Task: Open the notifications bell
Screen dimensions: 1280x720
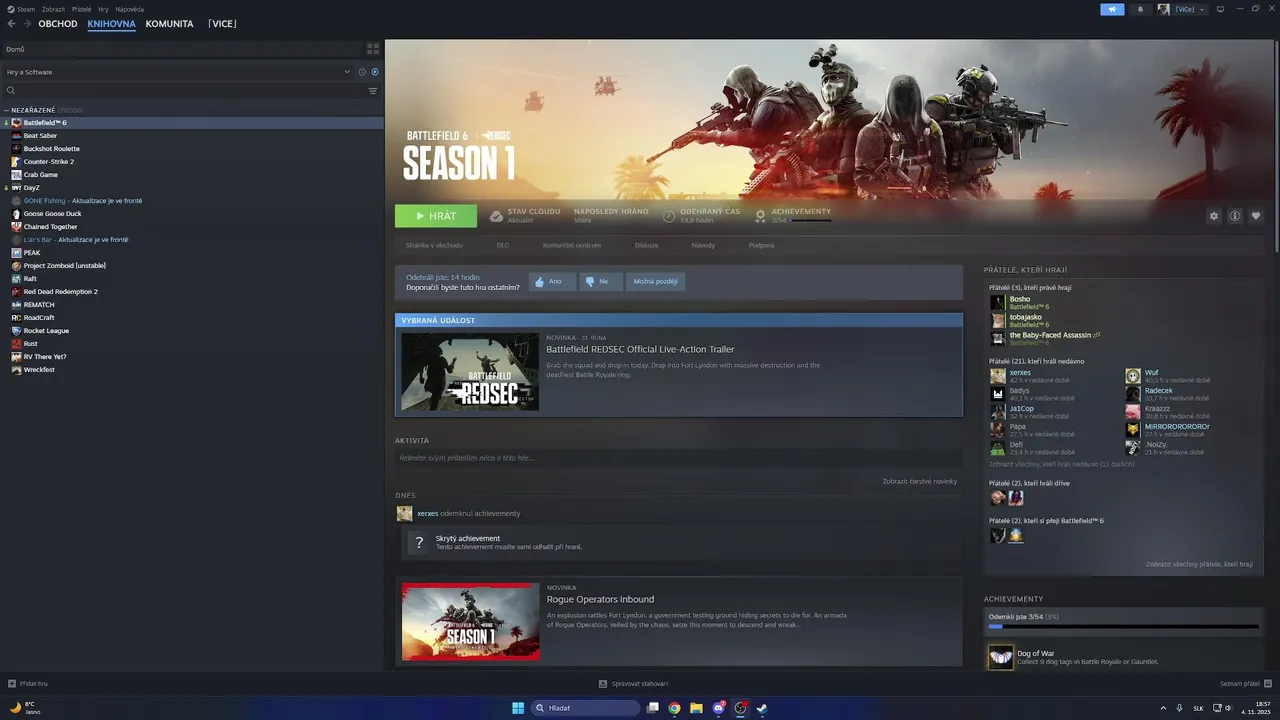Action: pyautogui.click(x=1140, y=9)
